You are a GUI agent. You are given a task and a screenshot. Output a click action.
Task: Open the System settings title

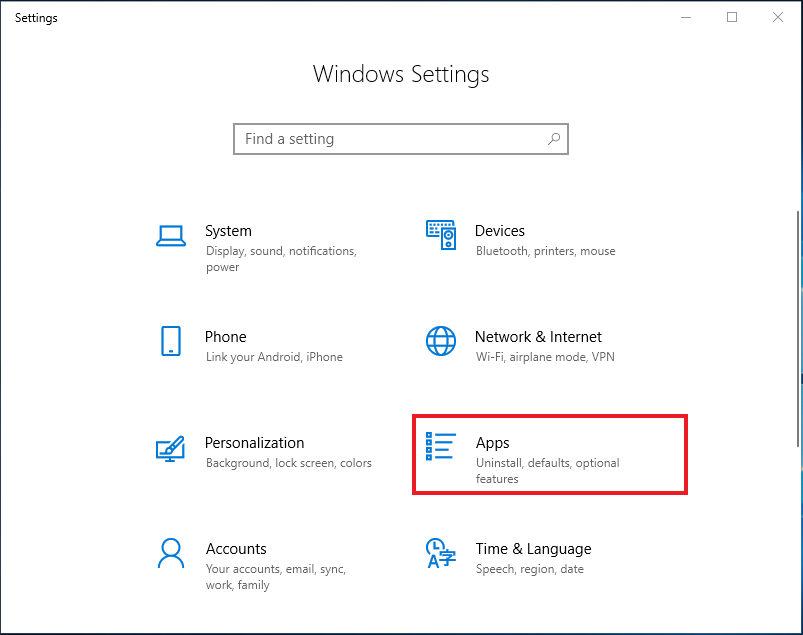pos(228,231)
